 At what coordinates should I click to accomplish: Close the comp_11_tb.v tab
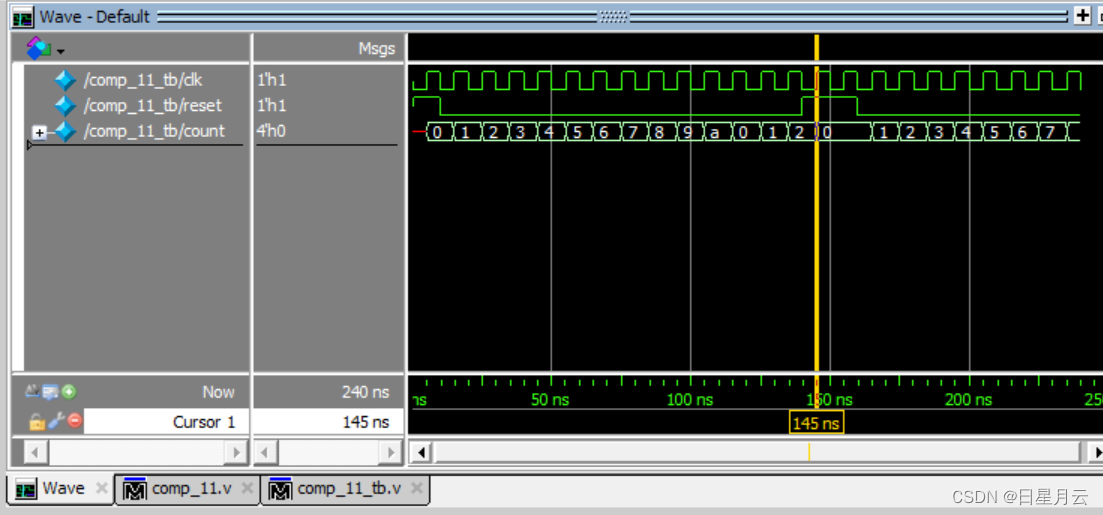[416, 488]
